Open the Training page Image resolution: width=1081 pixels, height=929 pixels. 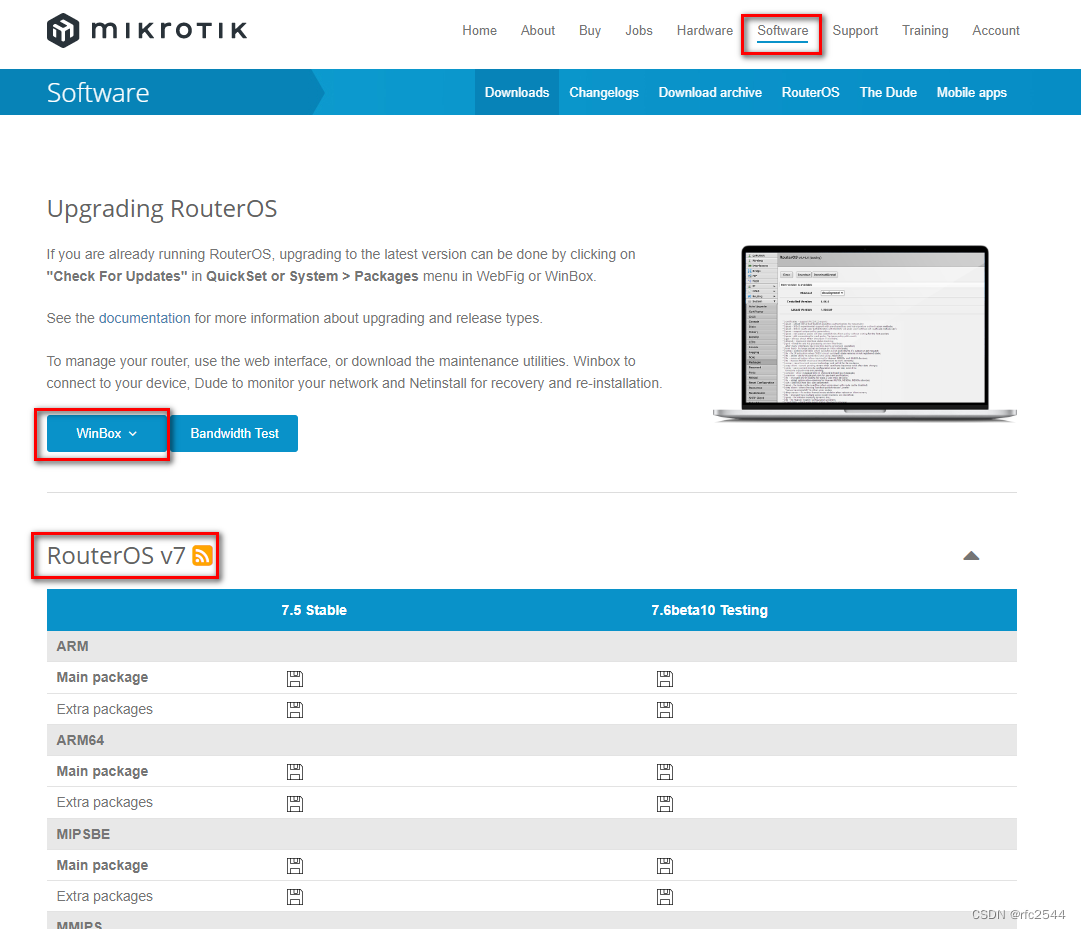[x=925, y=30]
